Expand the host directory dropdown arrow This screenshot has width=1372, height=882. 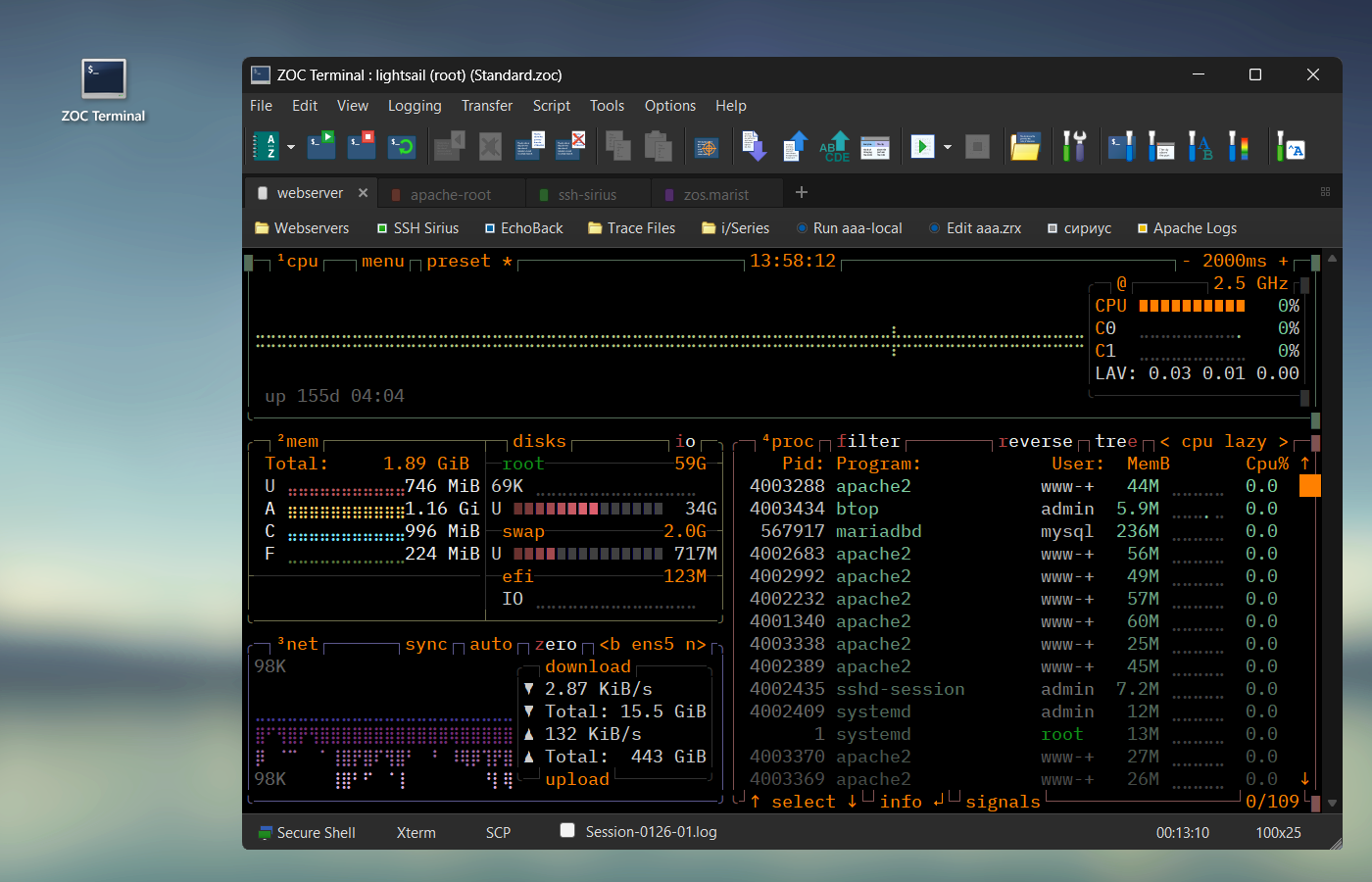coord(291,148)
